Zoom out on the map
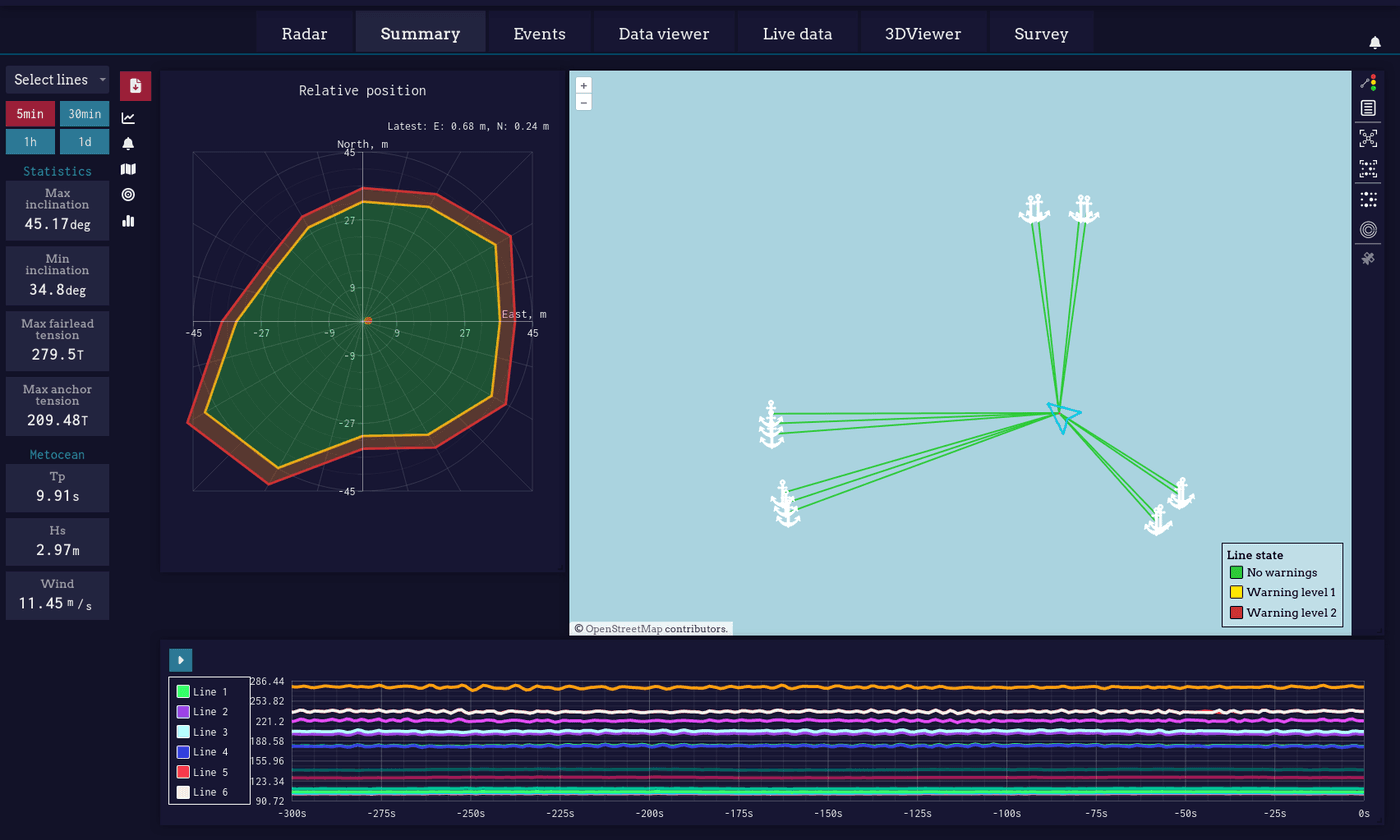The width and height of the screenshot is (1400, 840). tap(584, 102)
